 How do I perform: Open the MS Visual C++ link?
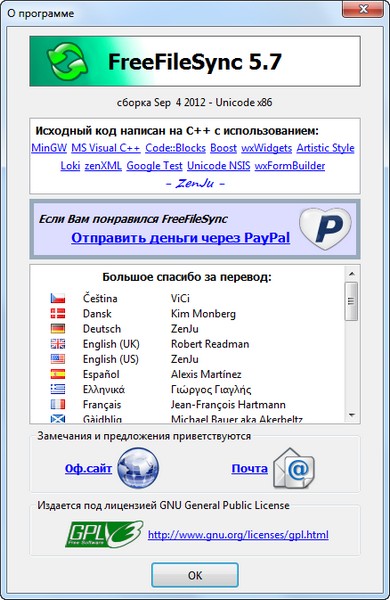(x=106, y=148)
